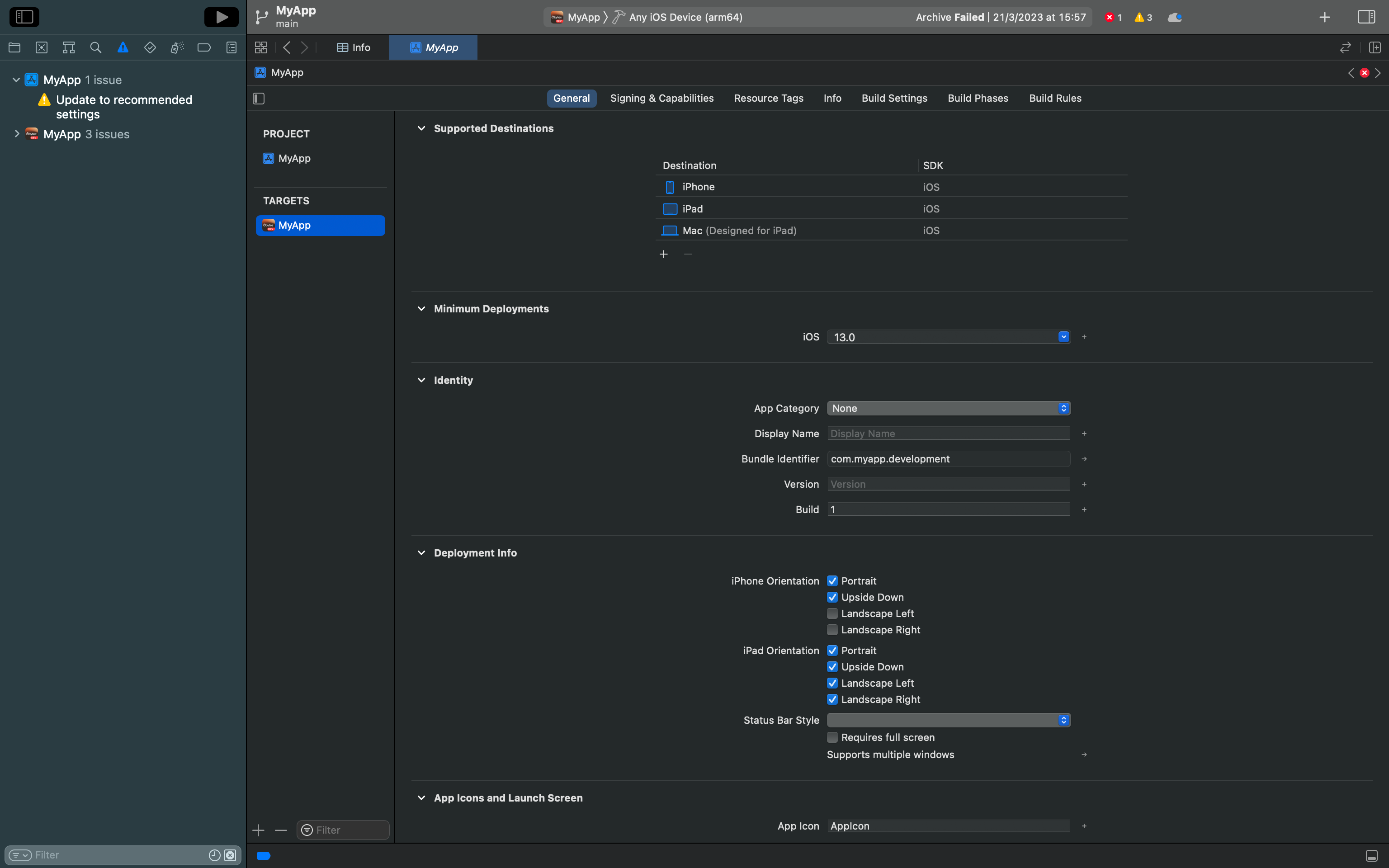Check Requires full screen
This screenshot has height=868, width=1389.
[x=832, y=737]
